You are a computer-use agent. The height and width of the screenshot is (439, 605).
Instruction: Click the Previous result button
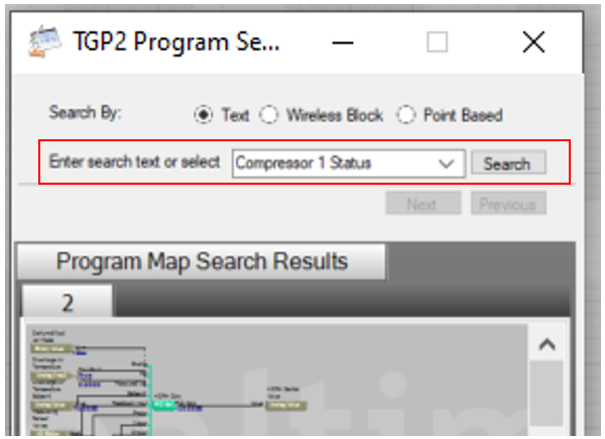[x=507, y=204]
